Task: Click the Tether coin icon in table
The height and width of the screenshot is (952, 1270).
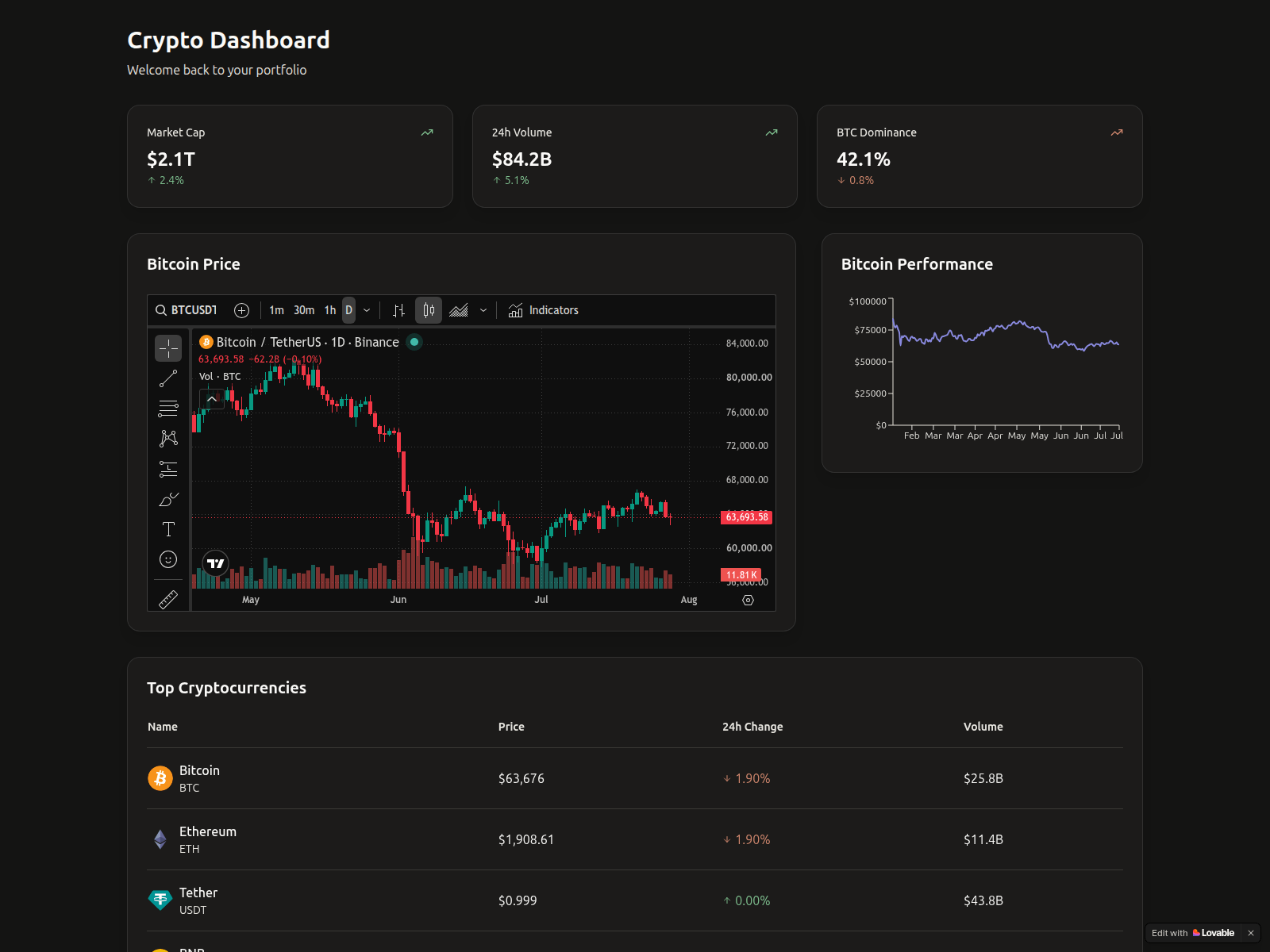Action: (x=160, y=900)
